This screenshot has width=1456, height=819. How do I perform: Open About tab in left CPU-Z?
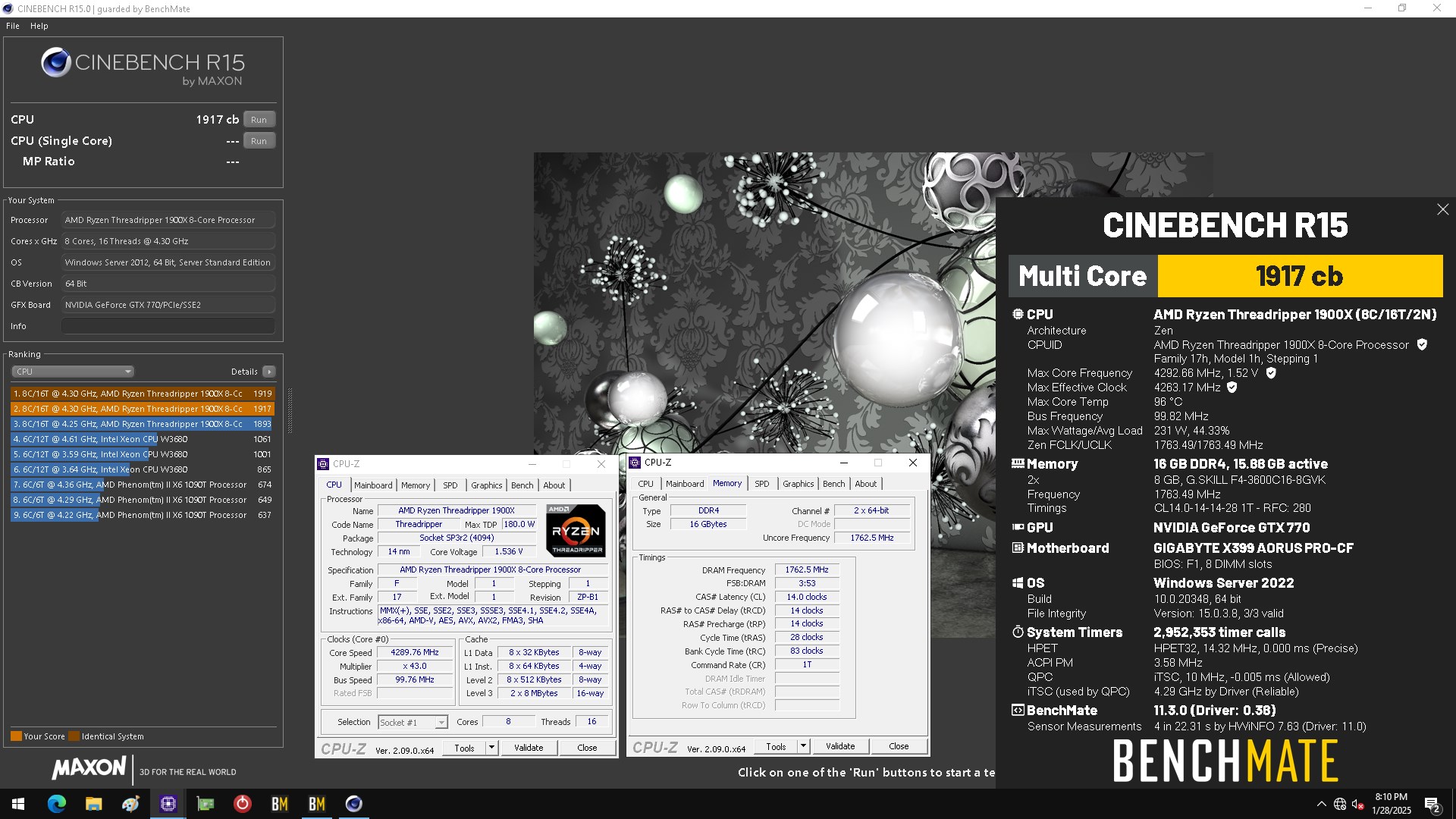click(x=554, y=485)
